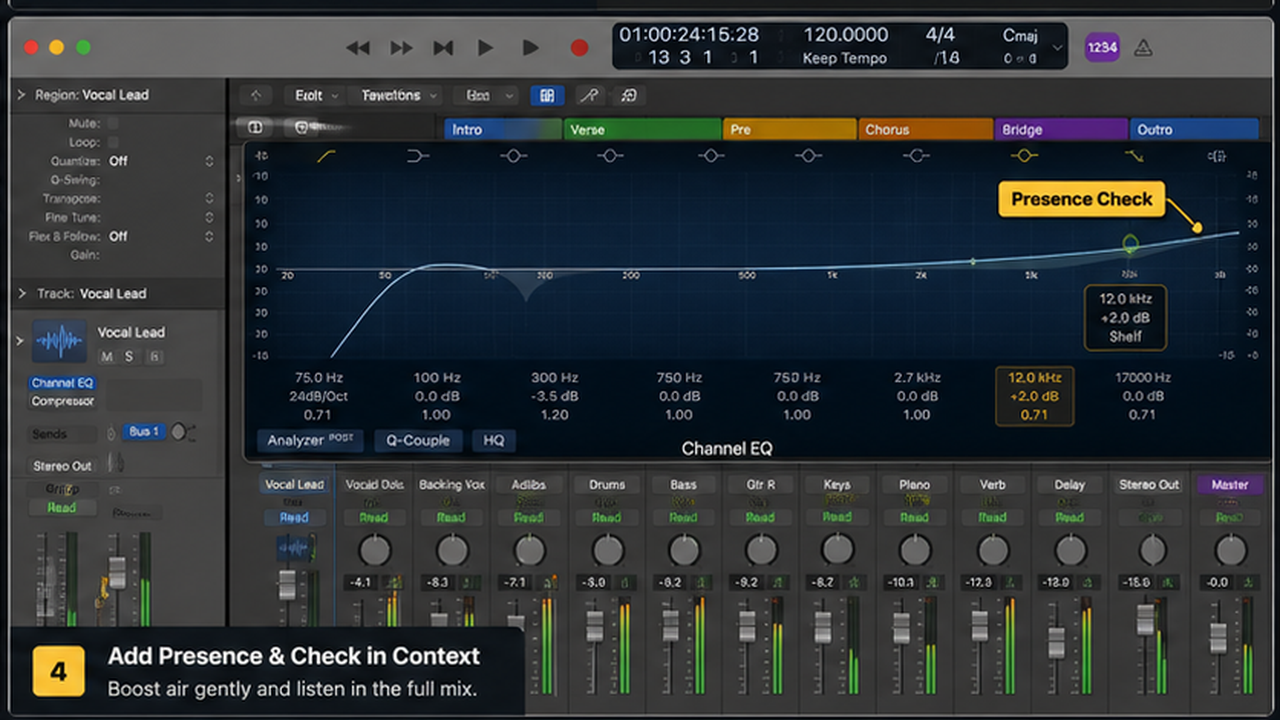This screenshot has height=720, width=1280.
Task: Click the go-to-beginning transport icon
Action: 443,48
